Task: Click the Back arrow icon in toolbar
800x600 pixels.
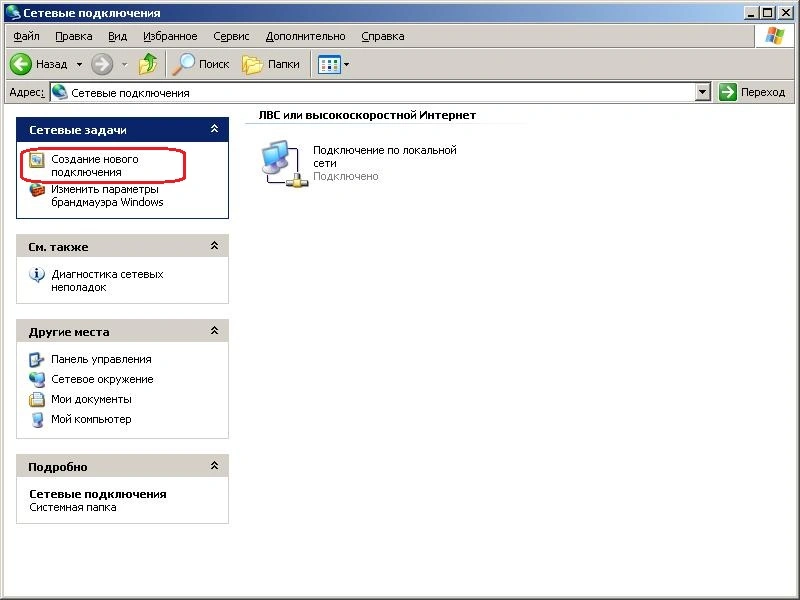Action: pyautogui.click(x=22, y=64)
